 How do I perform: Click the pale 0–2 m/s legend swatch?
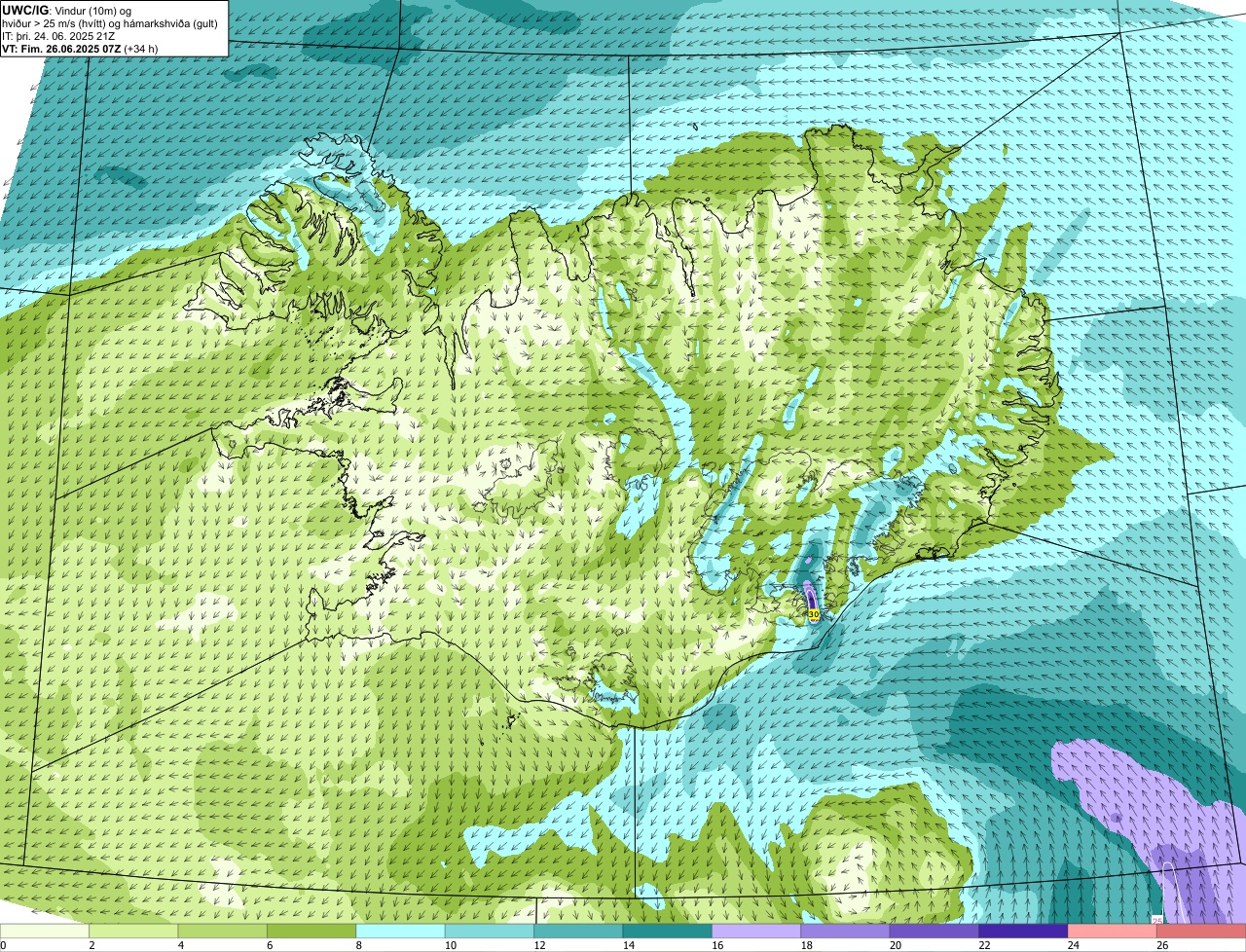[45, 932]
